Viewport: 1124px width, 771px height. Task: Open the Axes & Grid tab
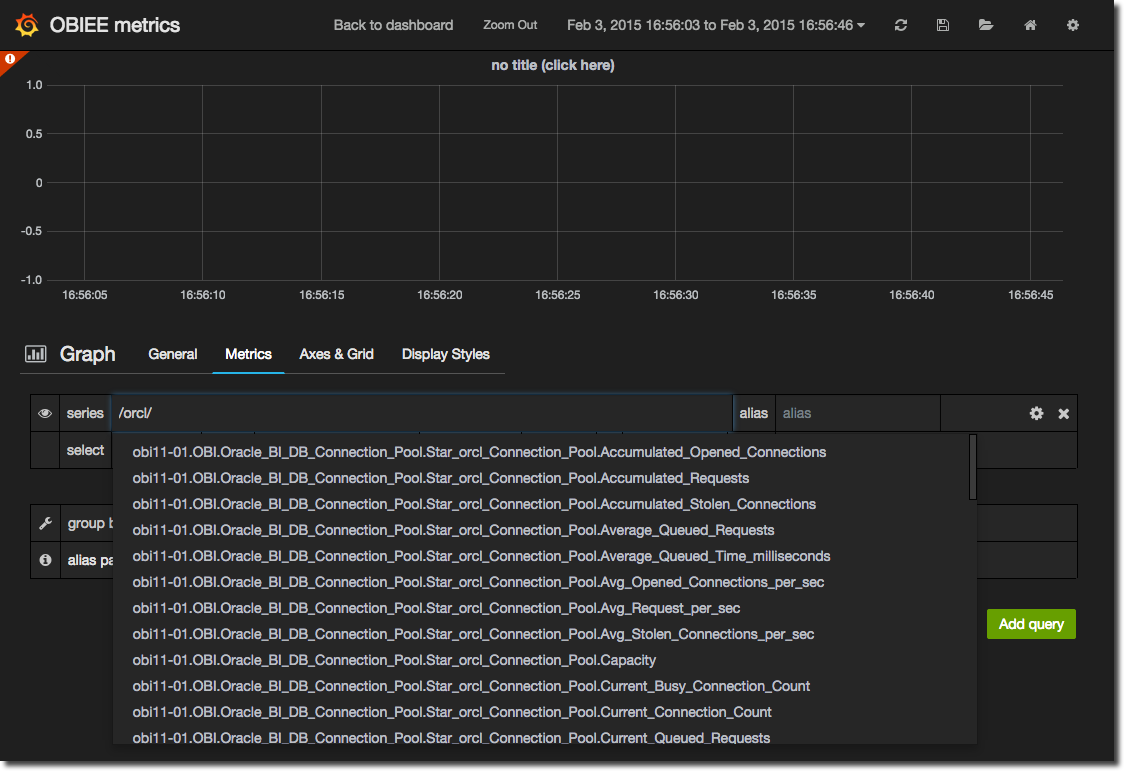(336, 354)
